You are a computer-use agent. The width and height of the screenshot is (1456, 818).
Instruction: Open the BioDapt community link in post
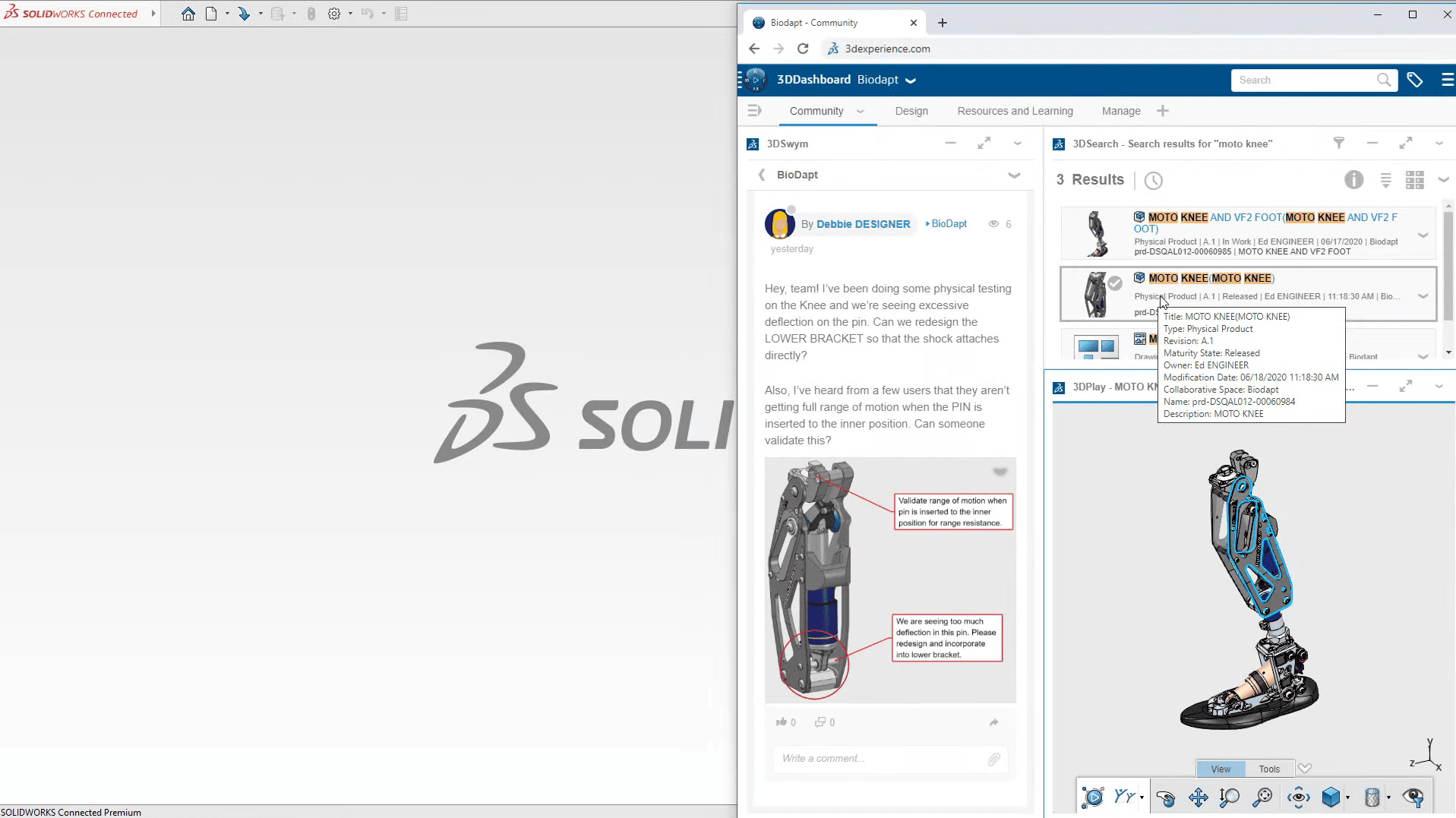(x=949, y=224)
